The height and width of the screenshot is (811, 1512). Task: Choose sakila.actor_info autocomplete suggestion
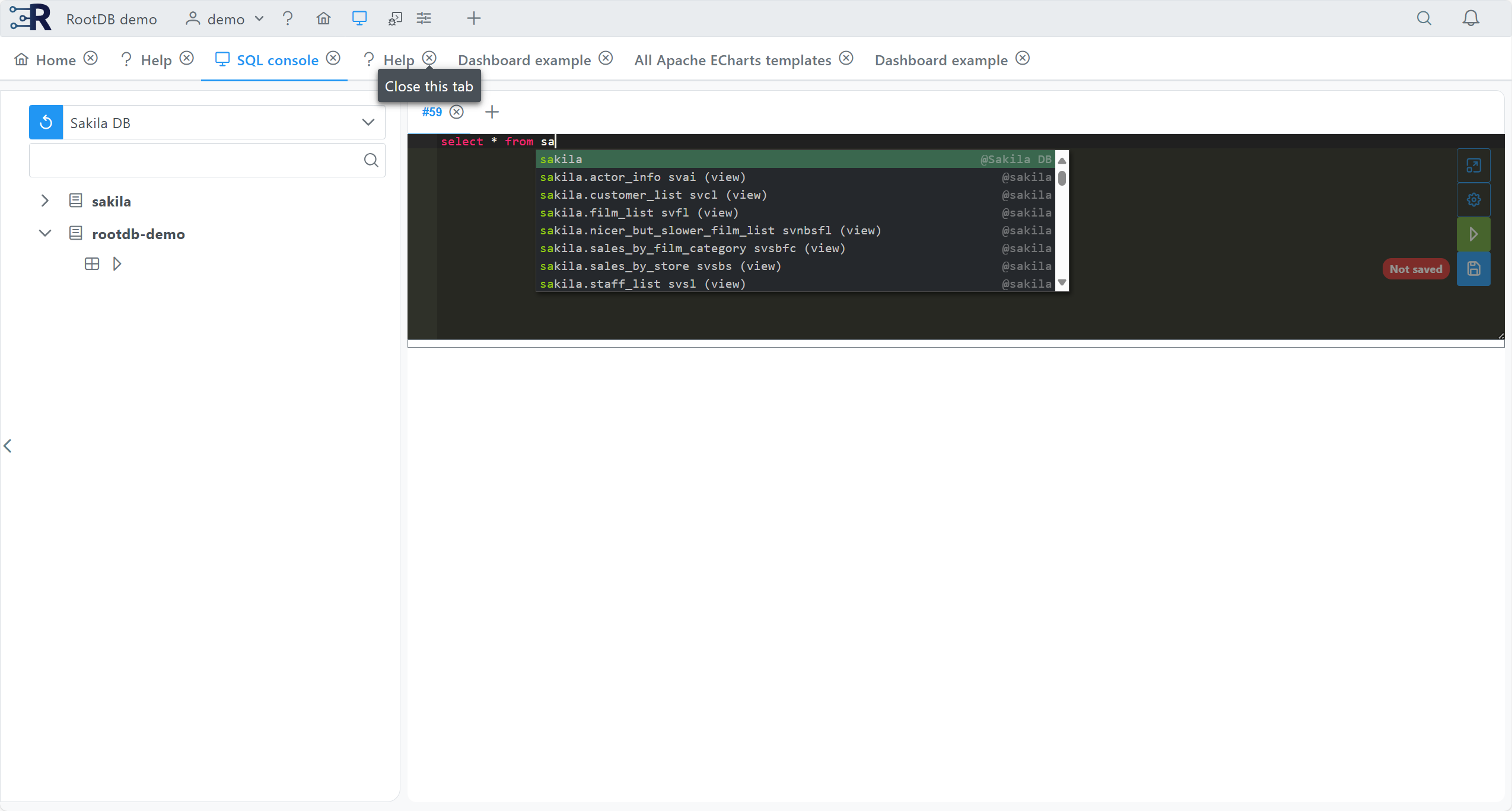point(795,177)
